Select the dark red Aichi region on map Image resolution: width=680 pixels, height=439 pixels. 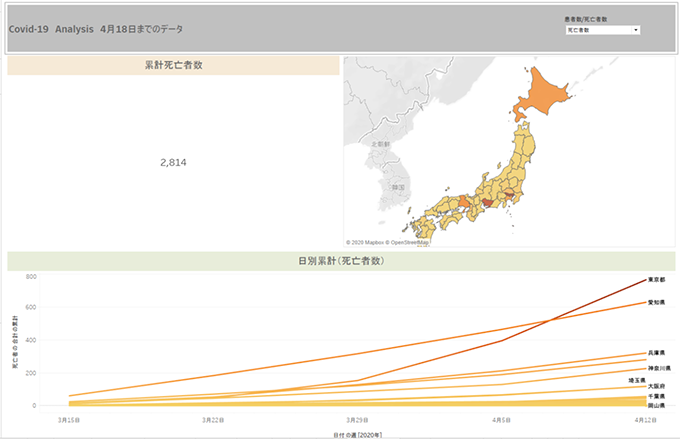[488, 203]
